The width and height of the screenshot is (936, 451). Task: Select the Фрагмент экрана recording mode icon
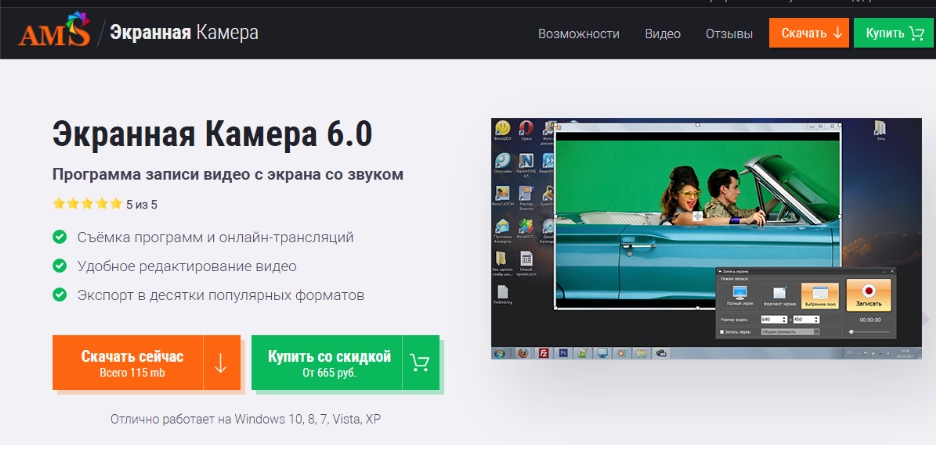click(x=780, y=294)
